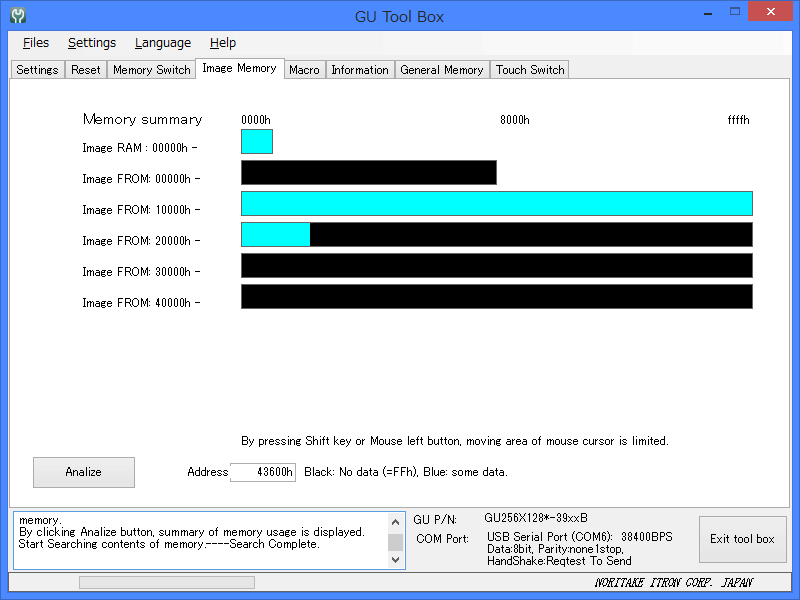
Task: Switch to the General Memory tab
Action: (441, 70)
